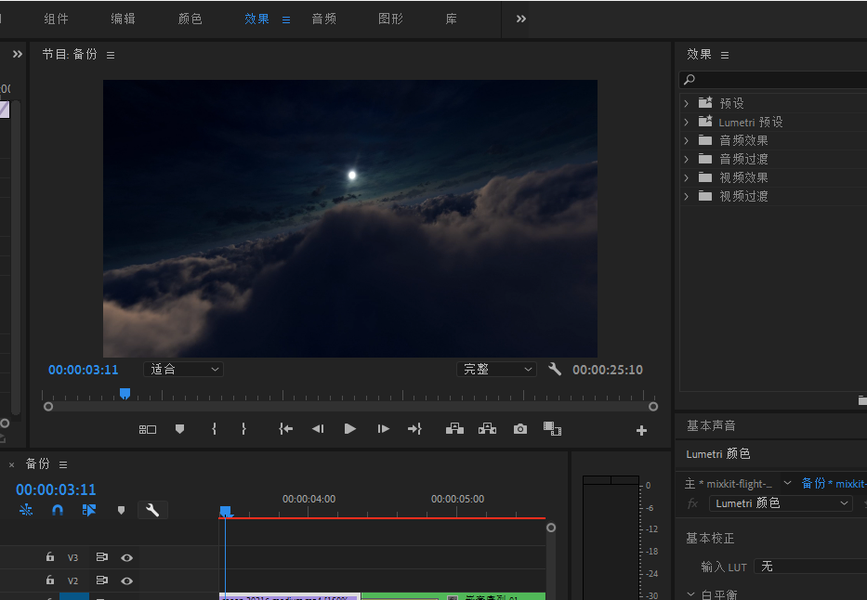867x600 pixels.
Task: Click the 基本校正 section header
Action: [x=710, y=538]
